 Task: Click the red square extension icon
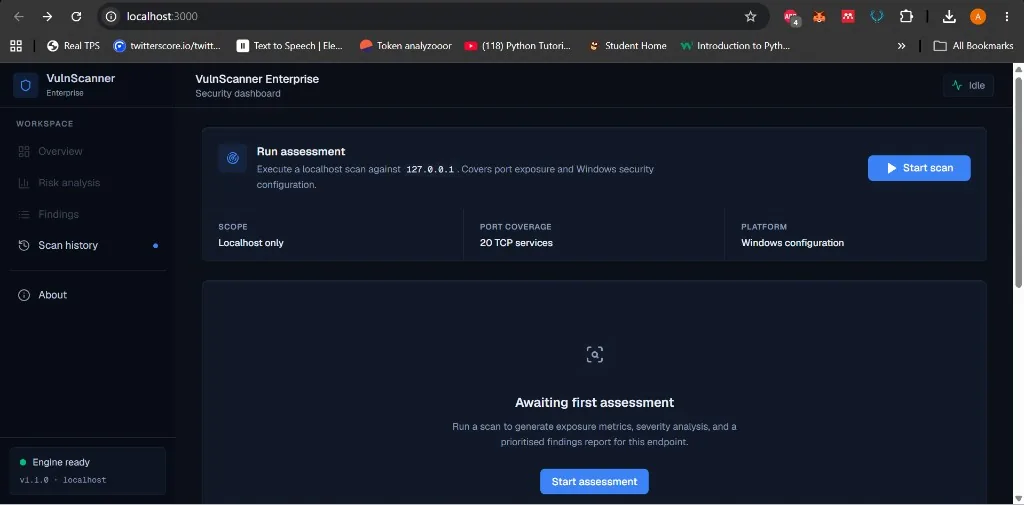(848, 17)
